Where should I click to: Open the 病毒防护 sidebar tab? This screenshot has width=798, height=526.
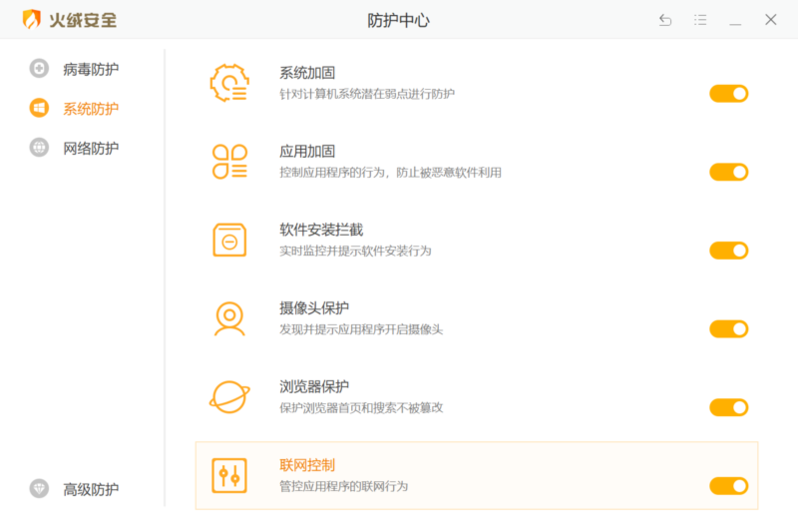(90, 69)
